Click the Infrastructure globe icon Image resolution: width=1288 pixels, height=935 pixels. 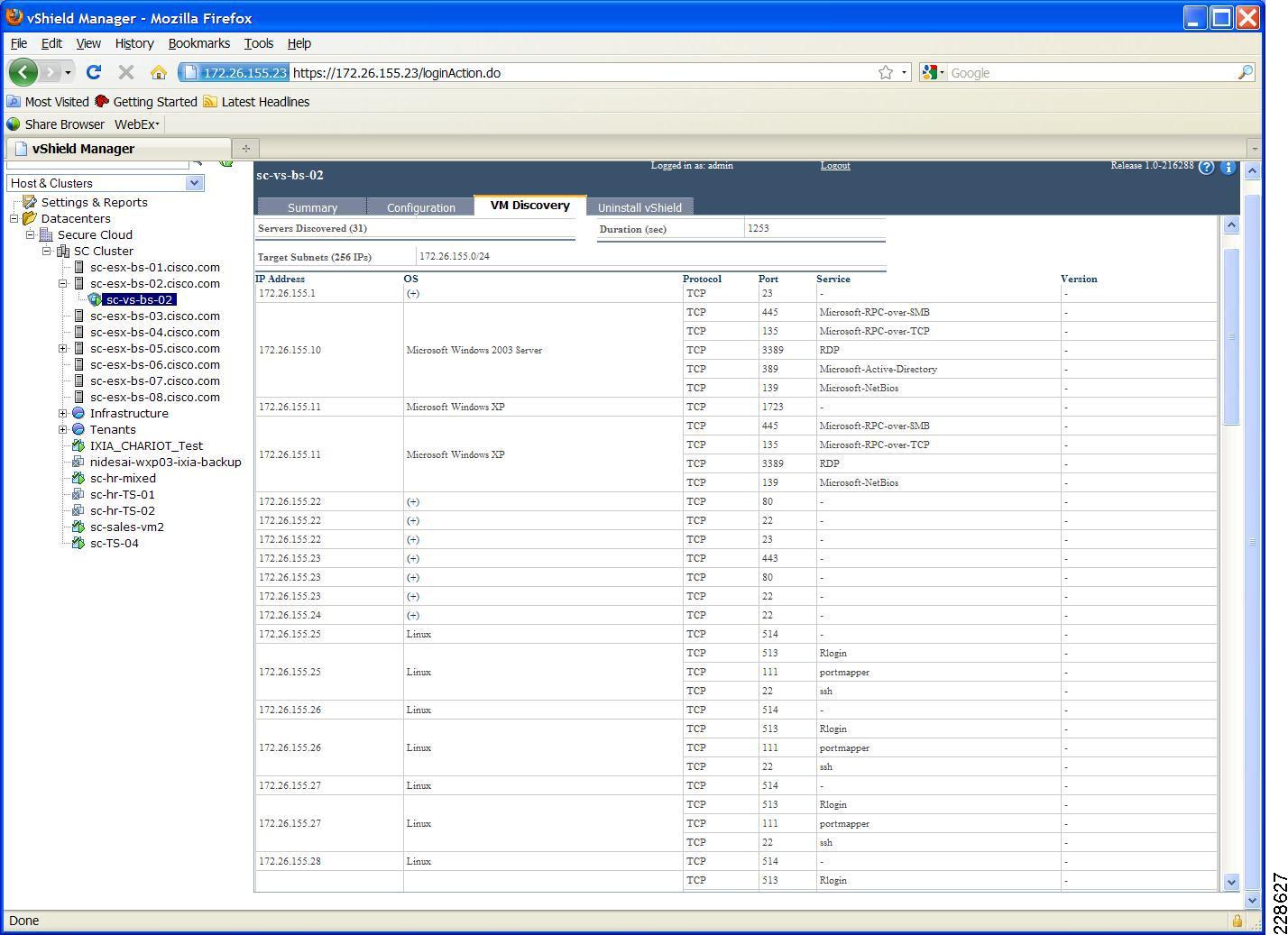78,413
